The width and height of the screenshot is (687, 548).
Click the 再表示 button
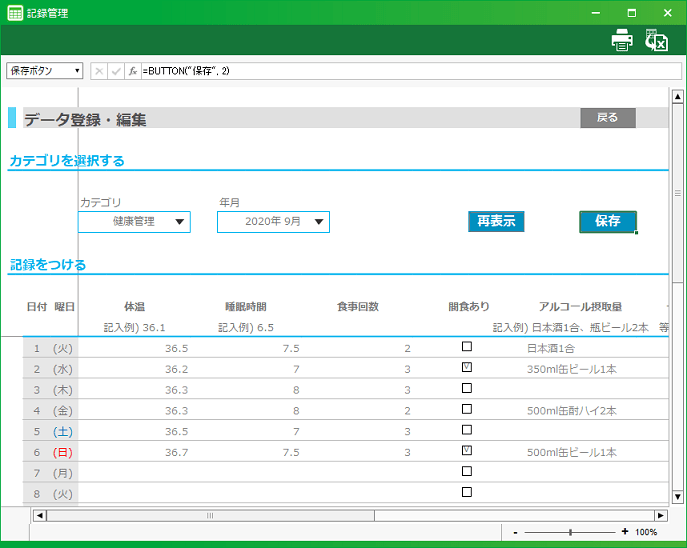496,221
